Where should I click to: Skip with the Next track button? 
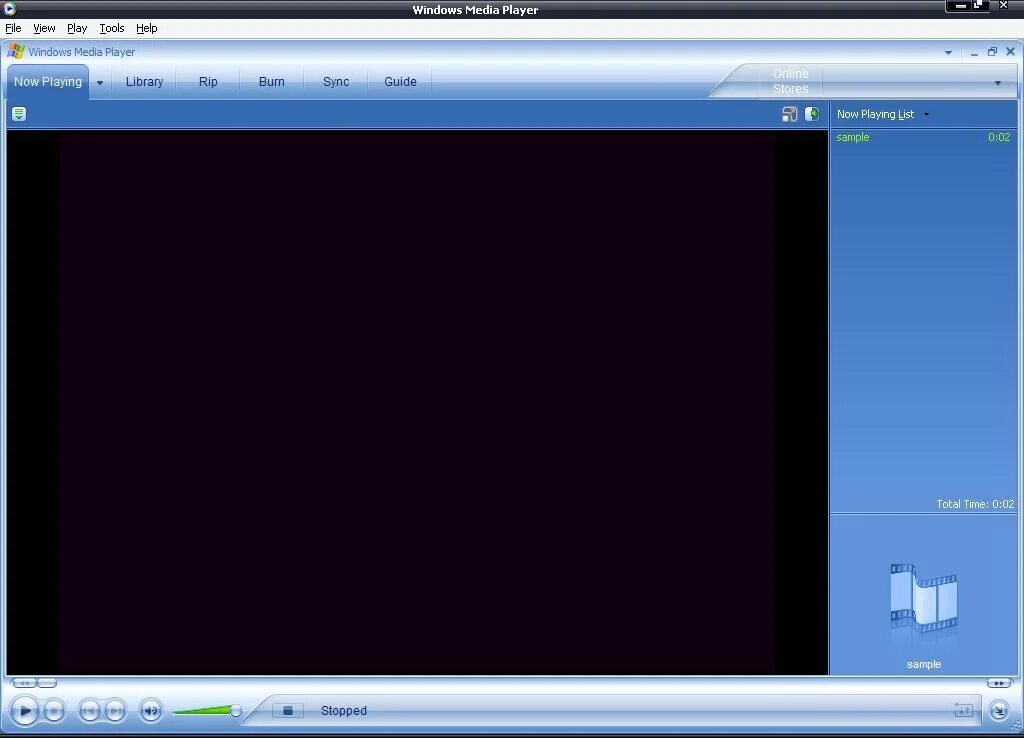[x=115, y=711]
